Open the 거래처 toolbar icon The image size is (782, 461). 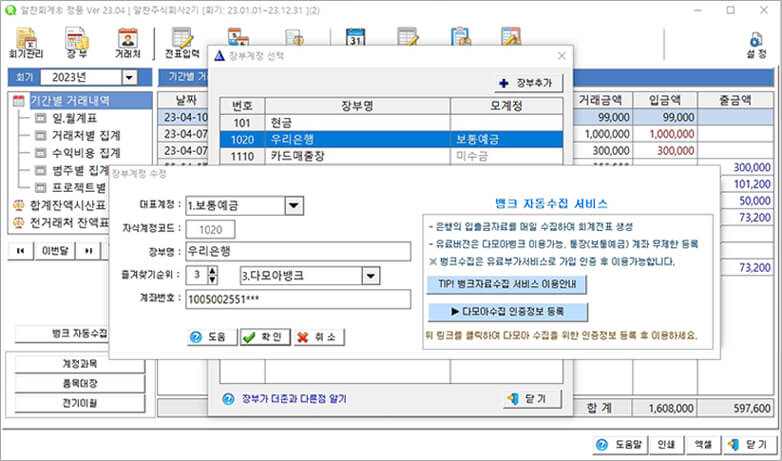[x=128, y=43]
